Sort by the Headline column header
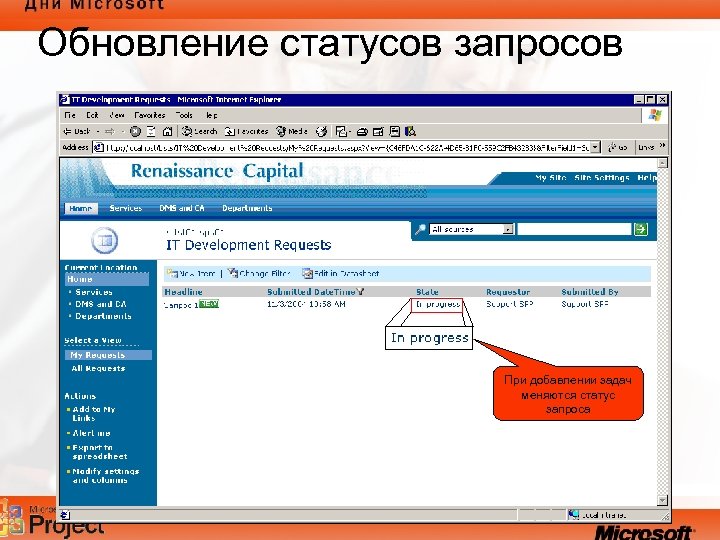Image resolution: width=720 pixels, height=540 pixels. coord(183,292)
